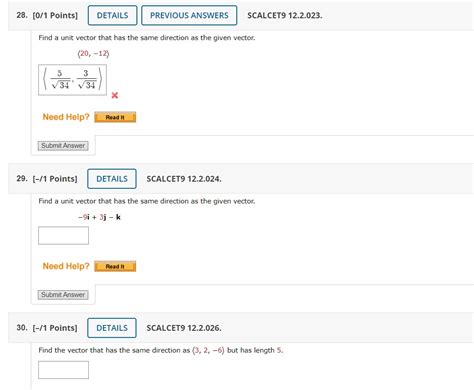Click Read It under question 29
Viewport: 474px width, 390px height.
tap(115, 266)
